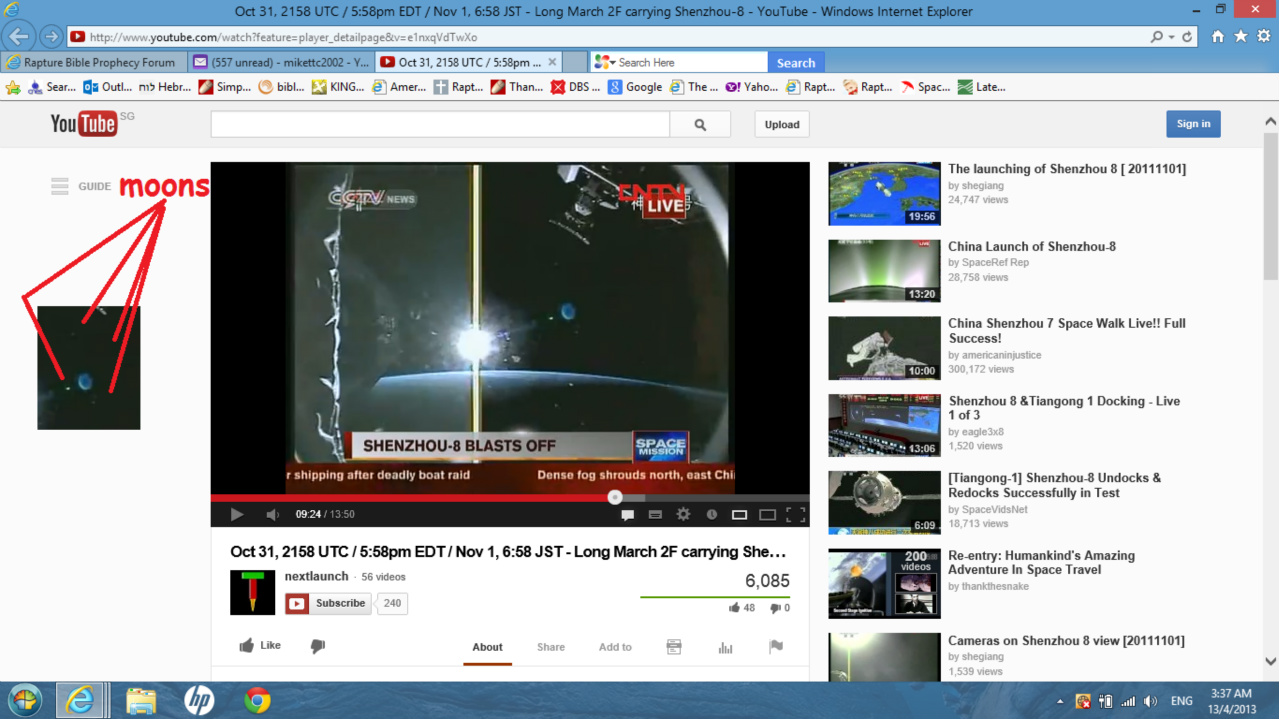The image size is (1279, 719).
Task: Click the Dislike thumbs-down button
Action: point(318,647)
